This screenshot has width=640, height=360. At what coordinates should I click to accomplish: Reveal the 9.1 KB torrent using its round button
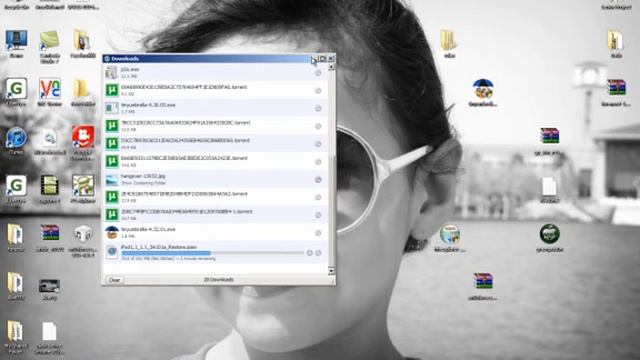pos(318,91)
